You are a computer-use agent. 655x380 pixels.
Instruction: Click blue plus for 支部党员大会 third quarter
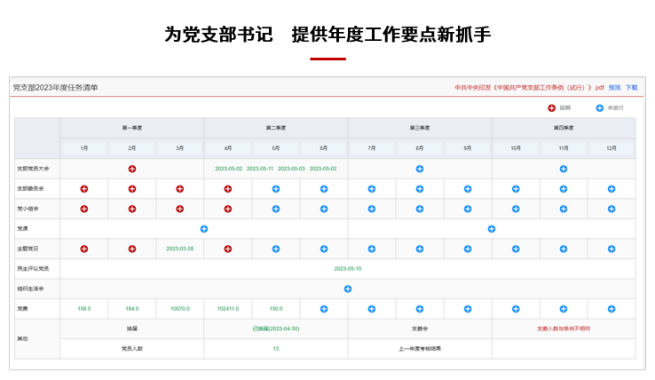(420, 169)
